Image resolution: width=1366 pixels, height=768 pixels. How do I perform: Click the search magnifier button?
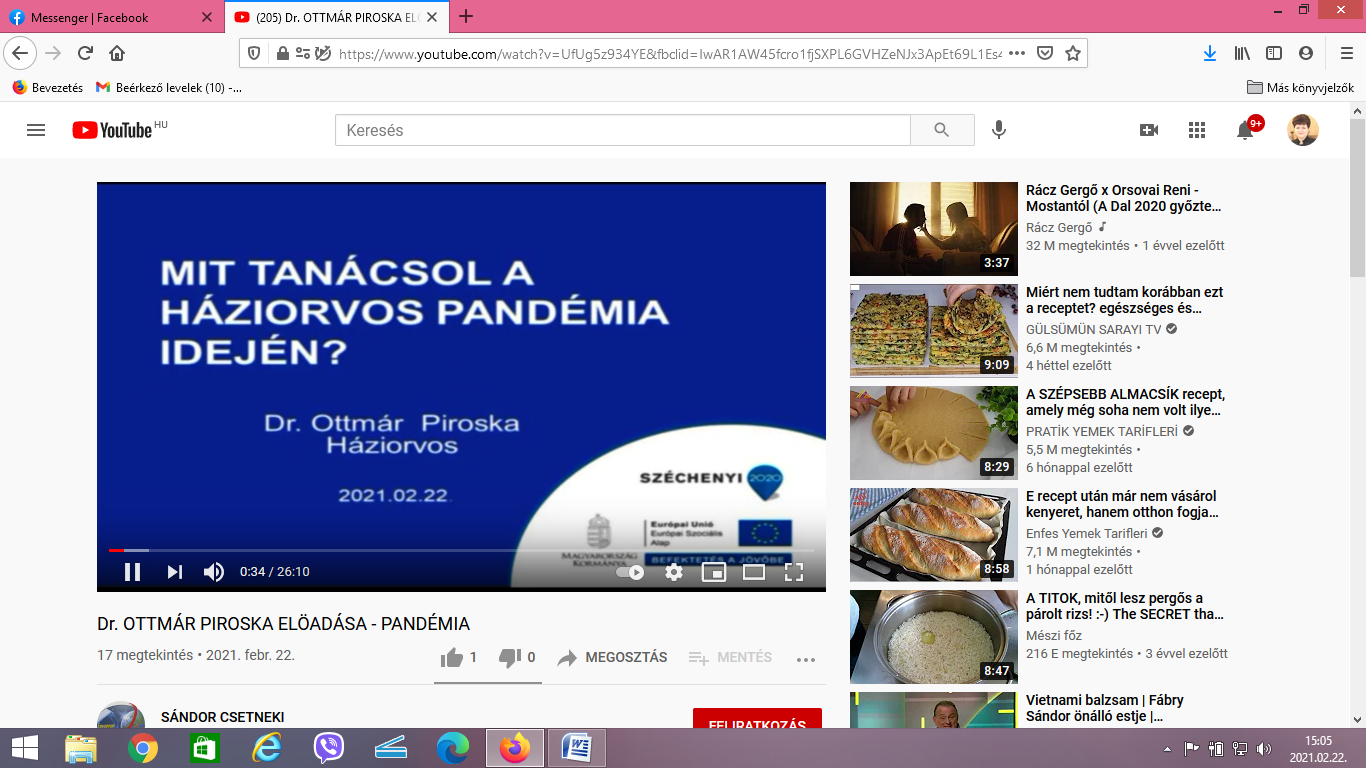(942, 130)
